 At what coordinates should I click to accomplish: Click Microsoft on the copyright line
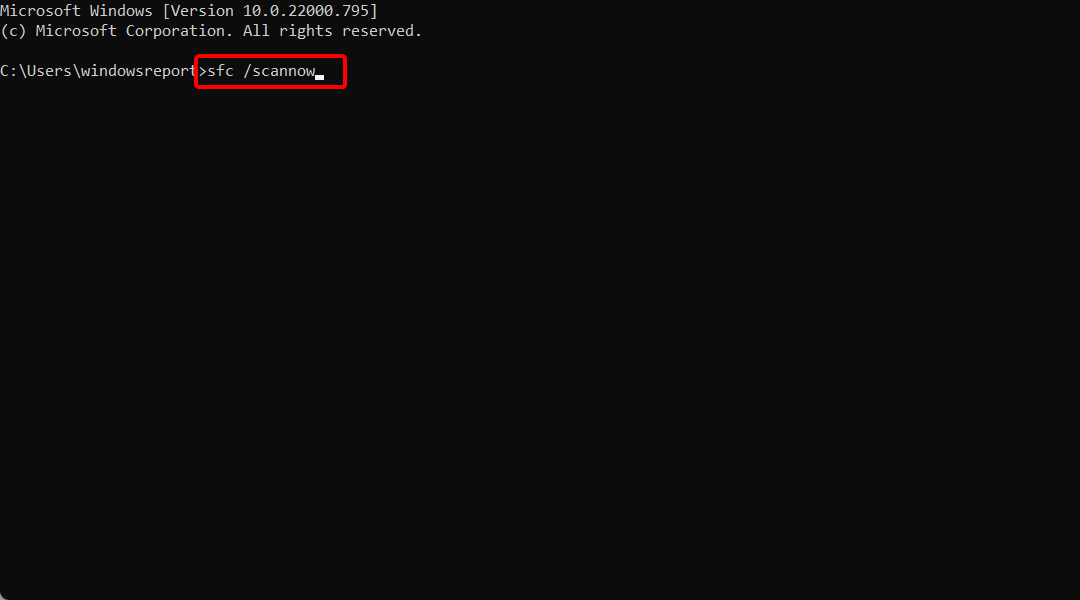tap(76, 31)
